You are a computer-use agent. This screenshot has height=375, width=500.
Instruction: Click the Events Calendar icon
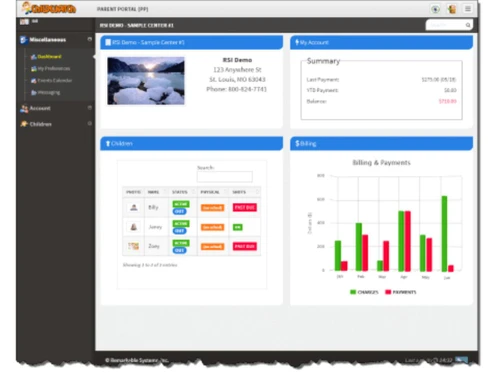click(33, 81)
